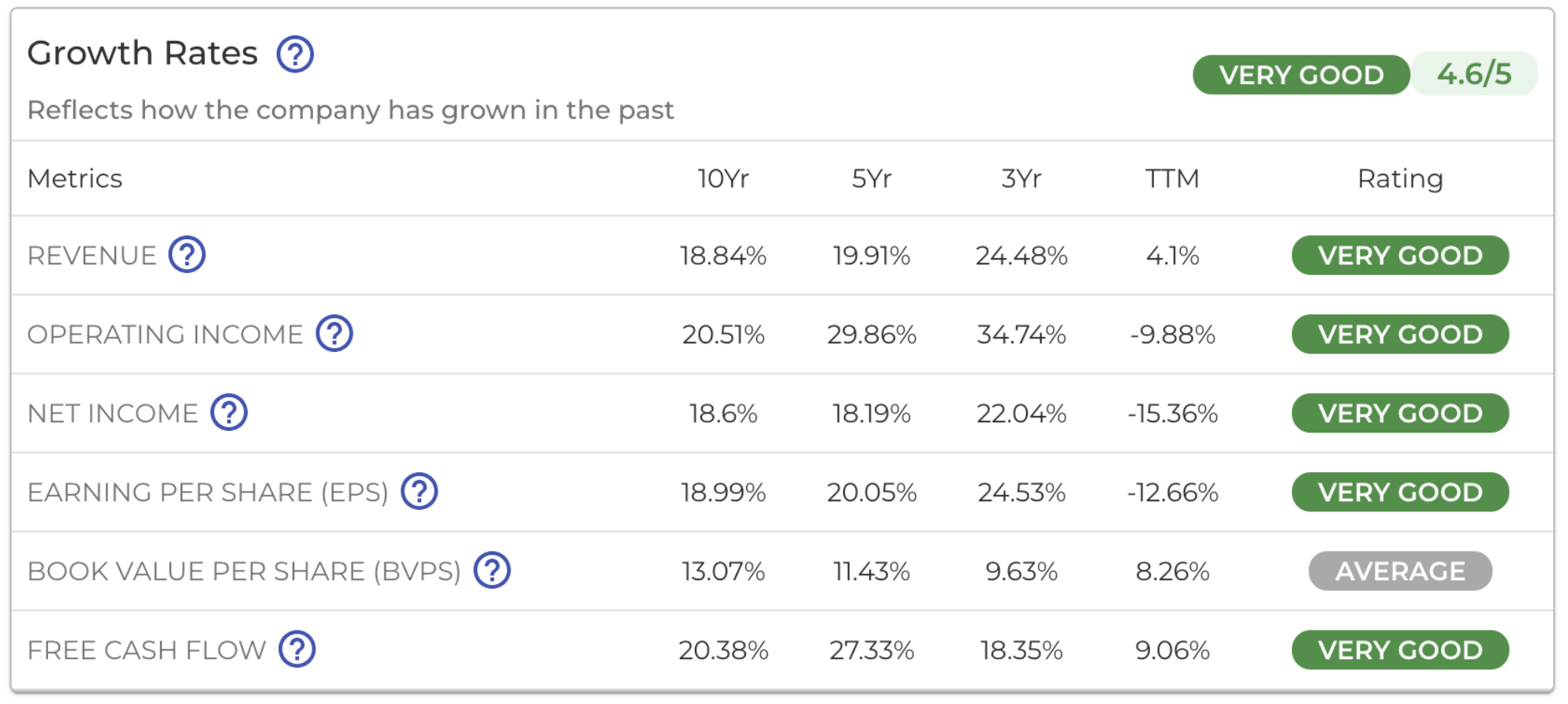Click the Free Cash Flow help icon
The height and width of the screenshot is (704, 1568).
pyautogui.click(x=297, y=650)
